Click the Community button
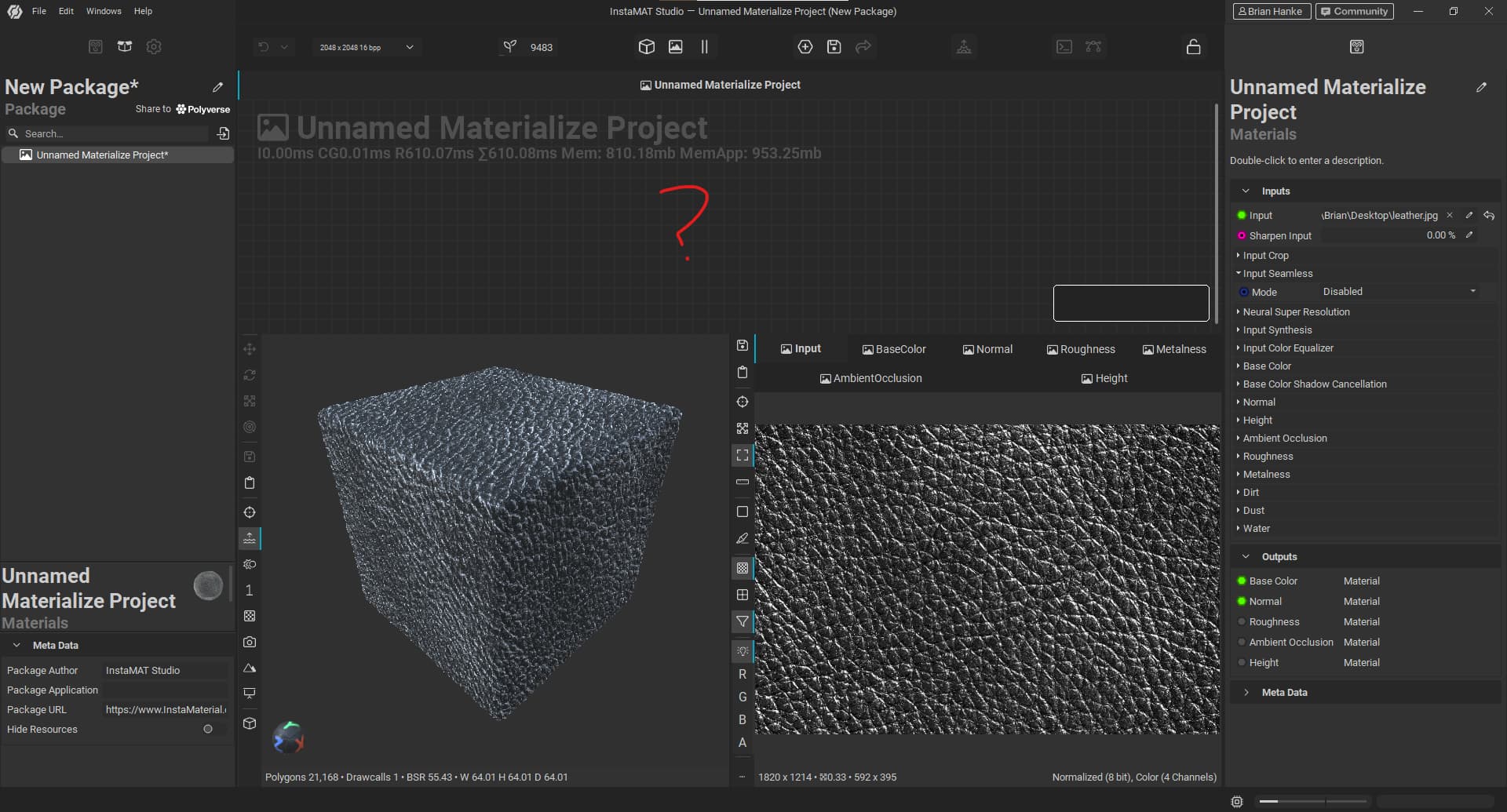1507x812 pixels. coord(1354,11)
